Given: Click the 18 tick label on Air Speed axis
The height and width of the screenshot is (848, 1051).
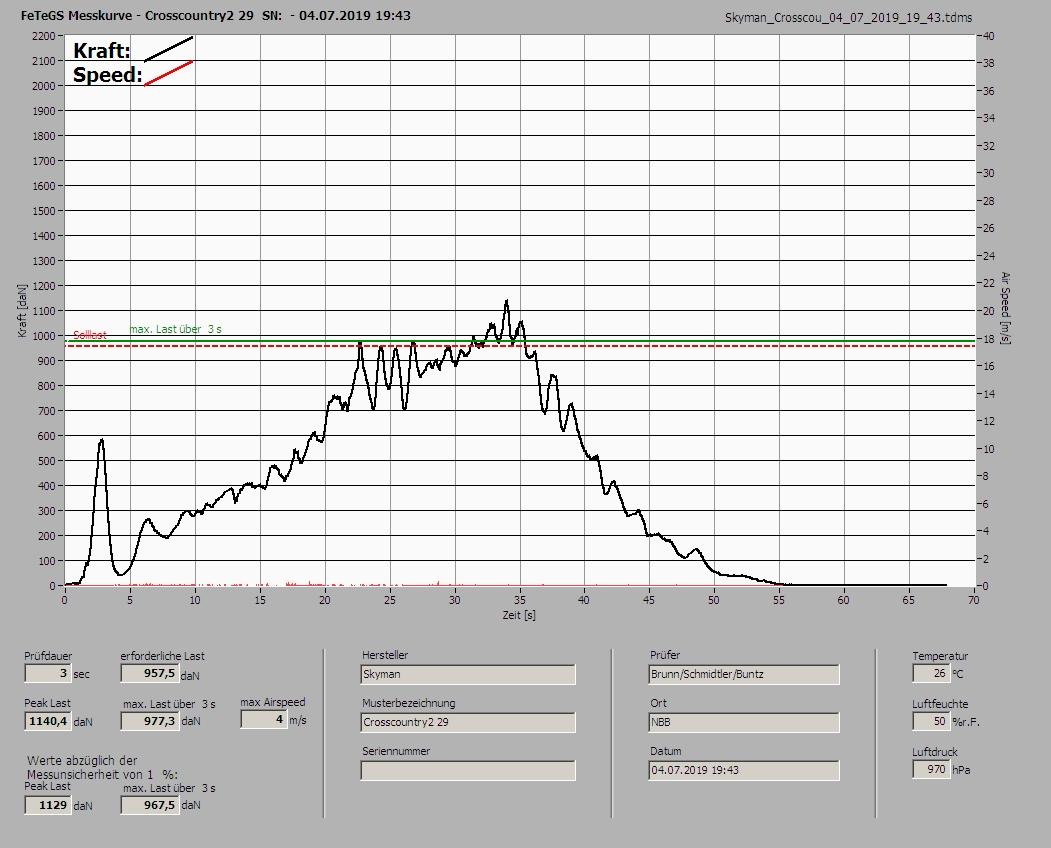Looking at the screenshot, I should point(989,339).
